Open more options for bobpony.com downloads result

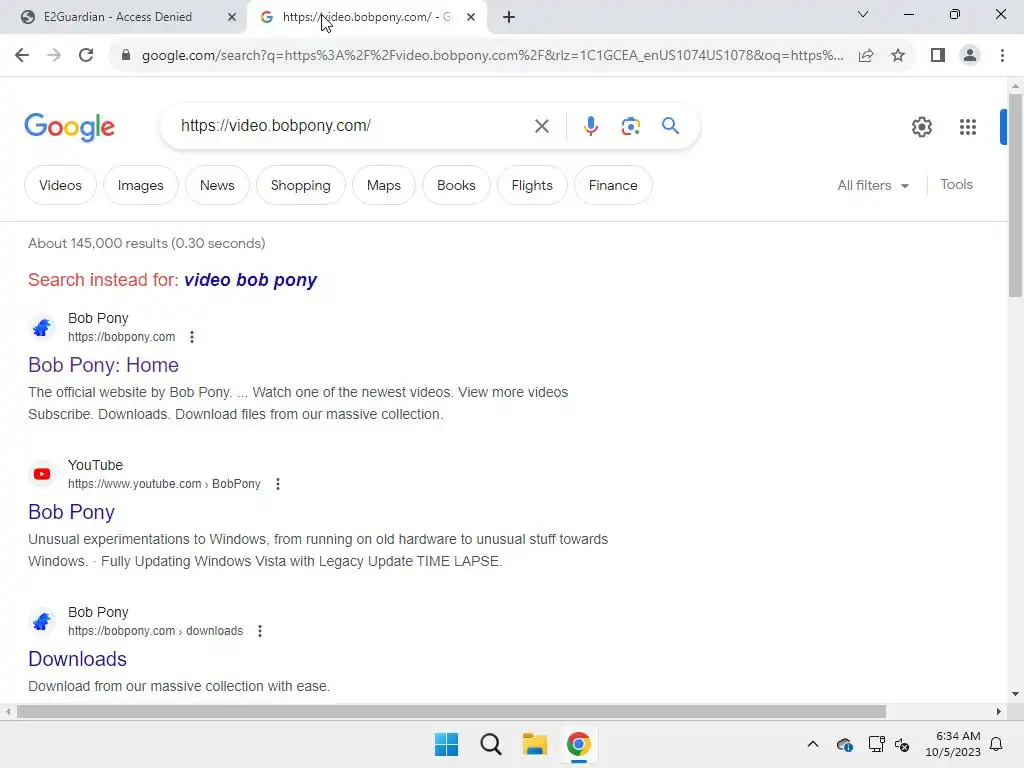(260, 631)
